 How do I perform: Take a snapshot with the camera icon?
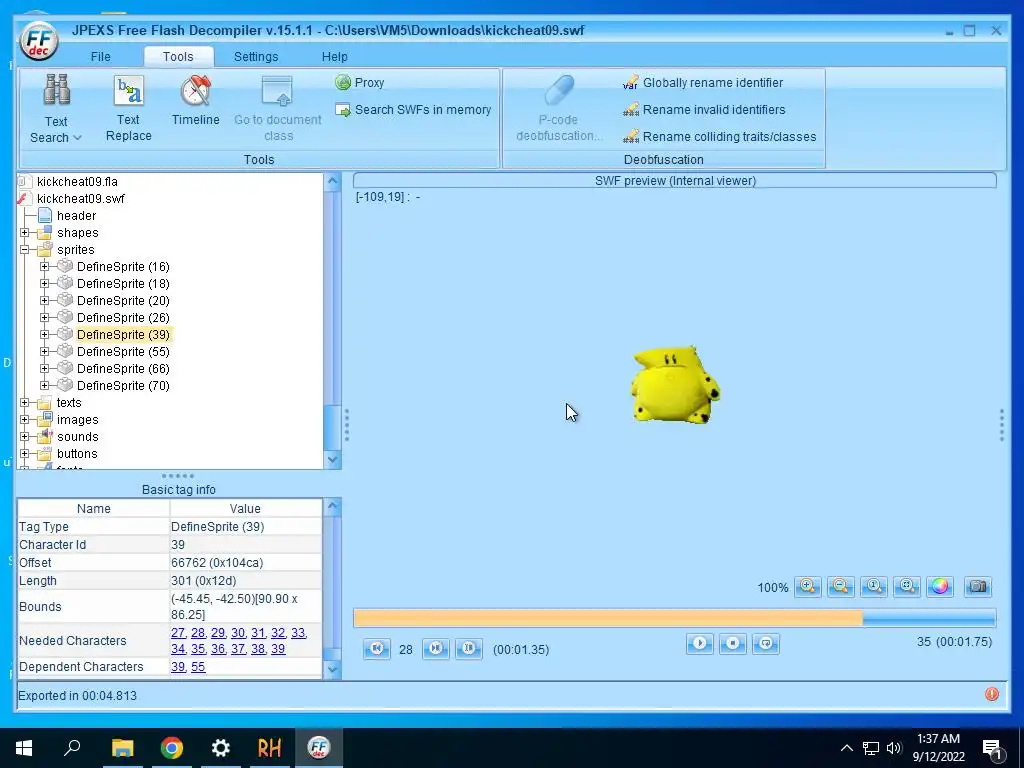pos(978,586)
